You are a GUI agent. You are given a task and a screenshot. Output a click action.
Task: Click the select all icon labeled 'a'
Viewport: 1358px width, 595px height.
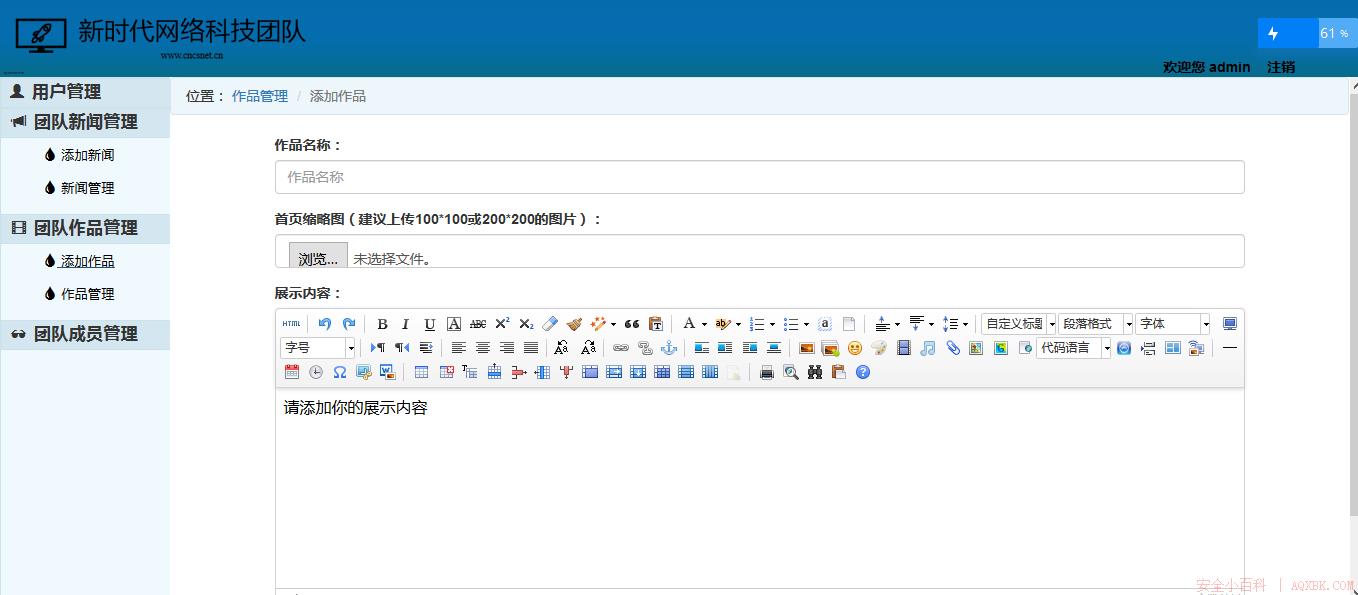pos(824,324)
